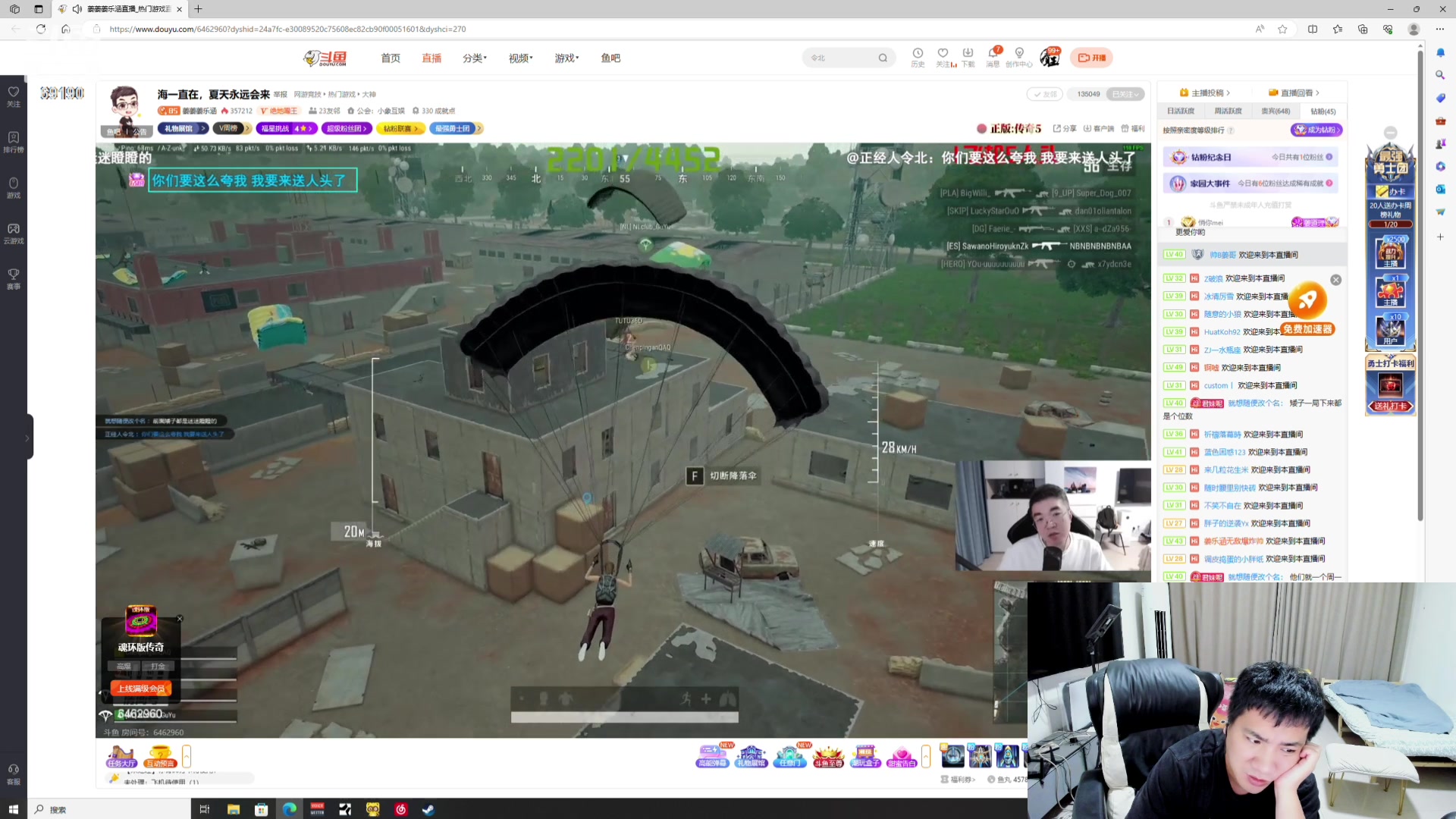This screenshot has height=819, width=1456.
Task: Open the 超级粉丝团 badge
Action: tap(347, 128)
